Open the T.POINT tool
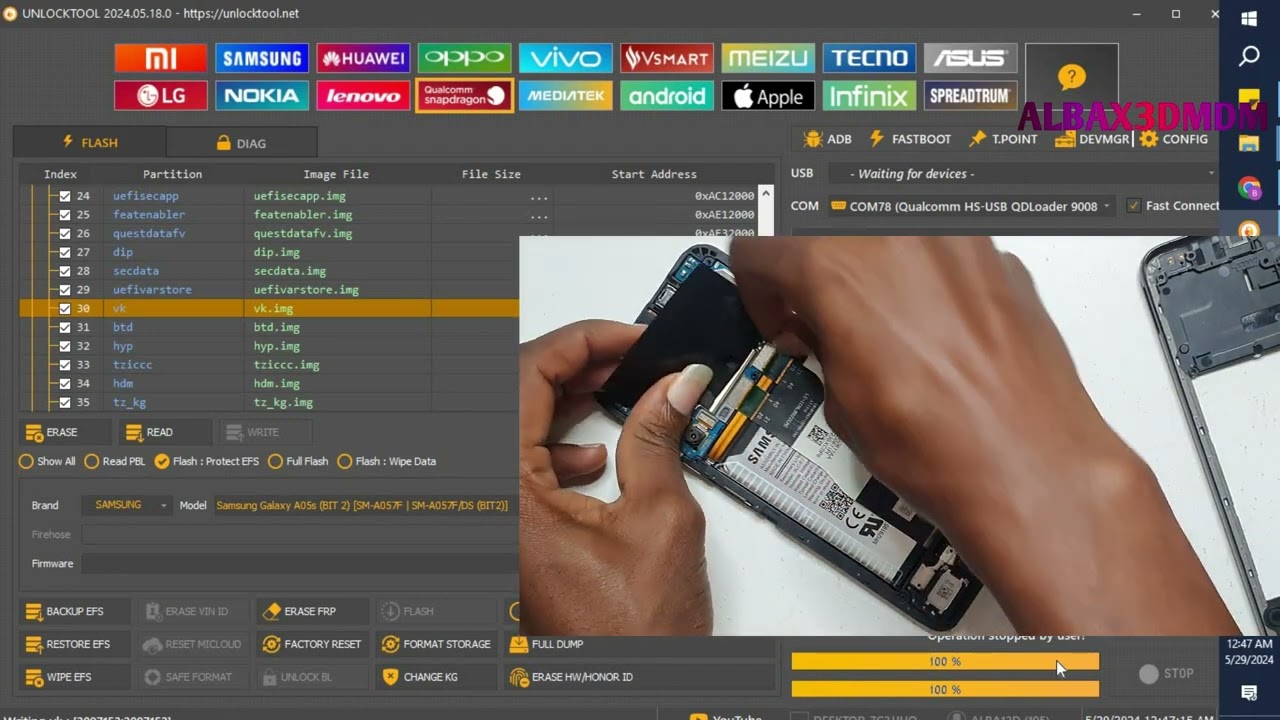The width and height of the screenshot is (1280, 720). click(x=1003, y=139)
